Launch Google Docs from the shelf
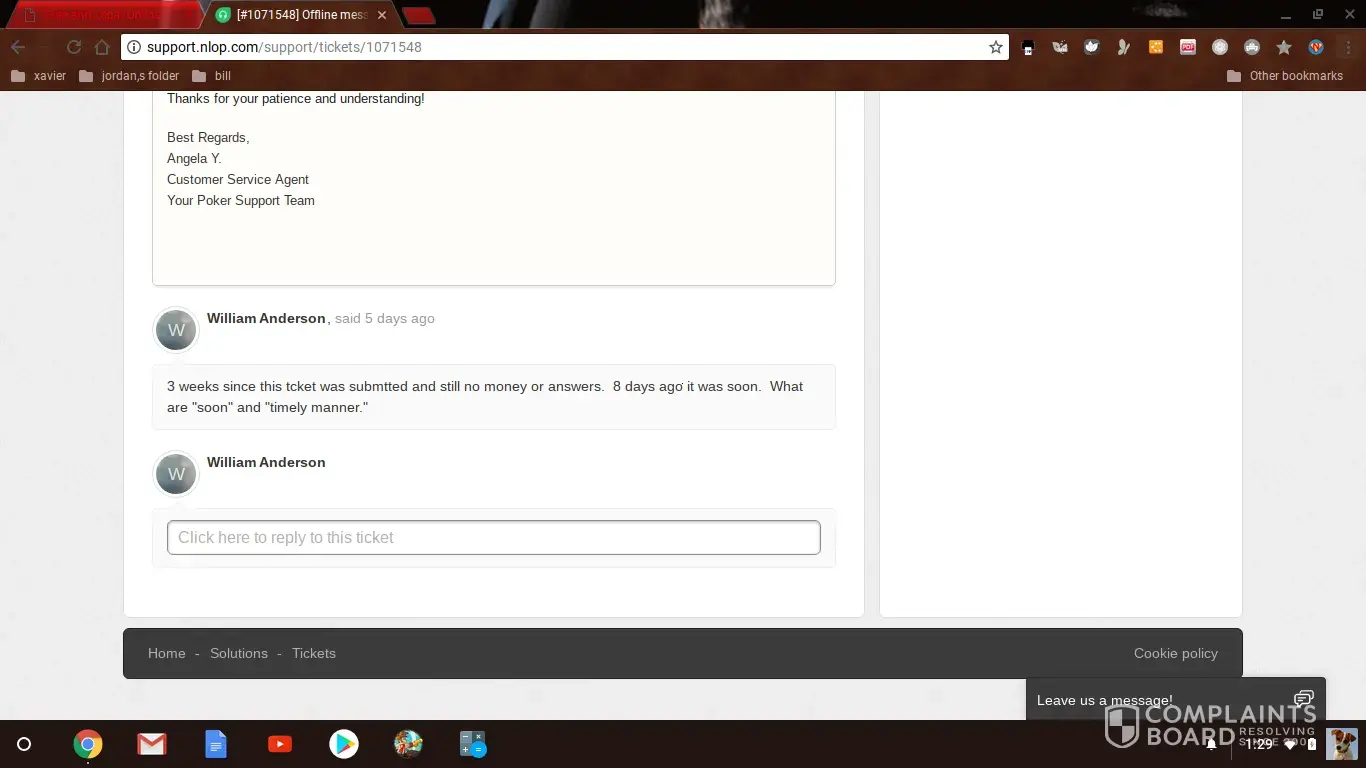This screenshot has width=1366, height=768. [x=216, y=744]
